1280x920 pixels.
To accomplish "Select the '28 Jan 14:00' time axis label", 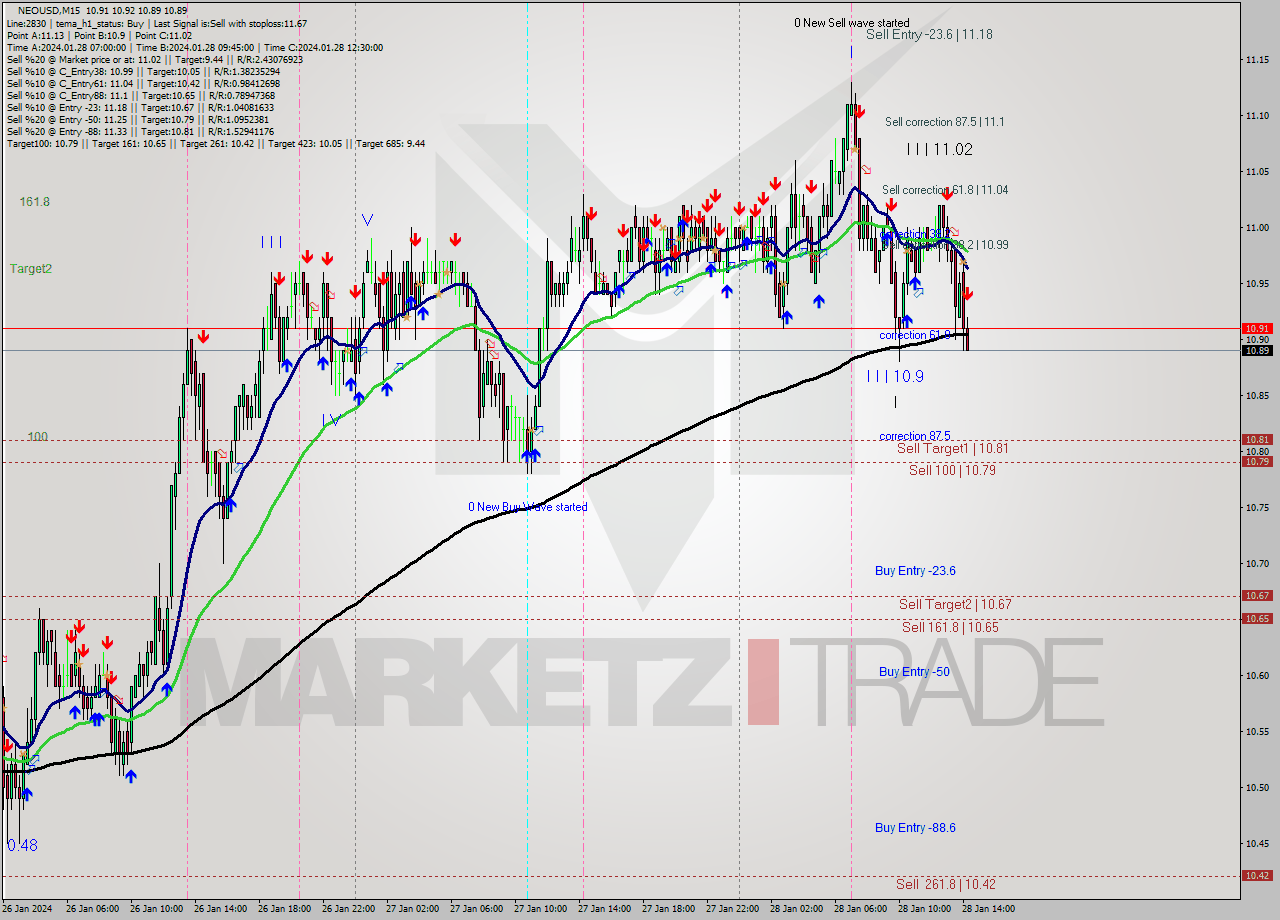I will coord(987,909).
